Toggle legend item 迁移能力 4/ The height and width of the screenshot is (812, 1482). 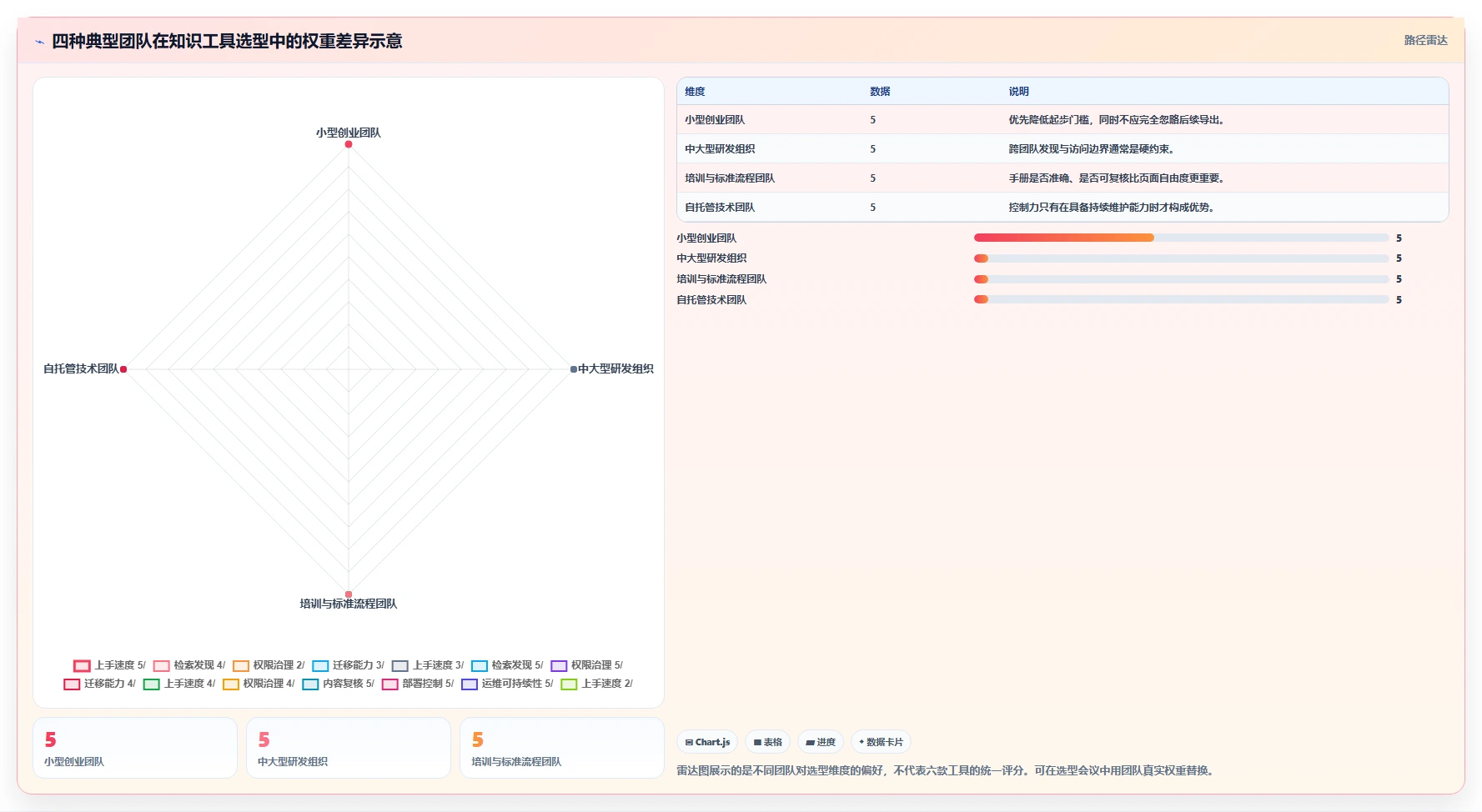tap(99, 684)
